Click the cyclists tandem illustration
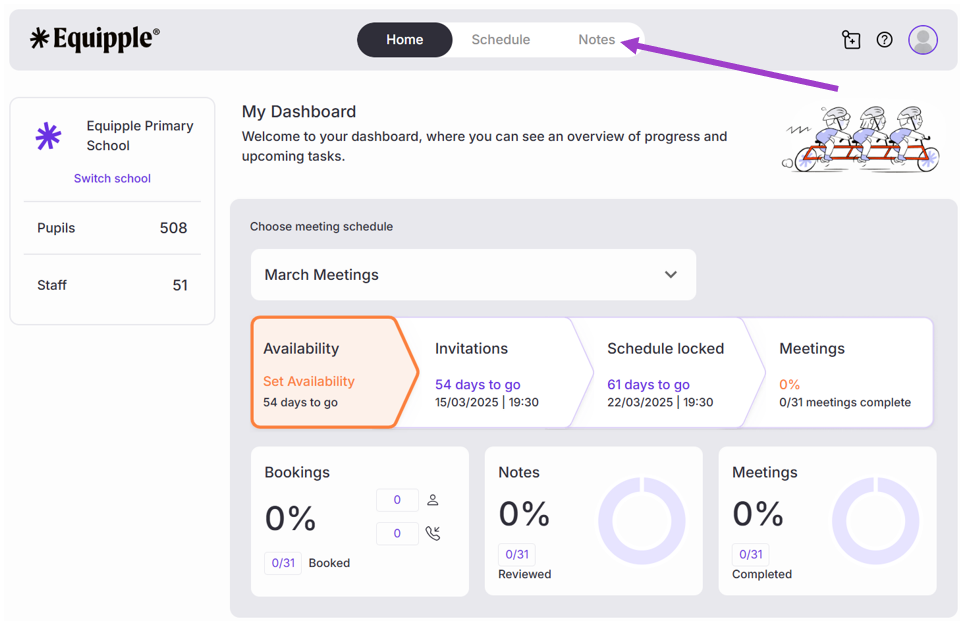 [862, 139]
